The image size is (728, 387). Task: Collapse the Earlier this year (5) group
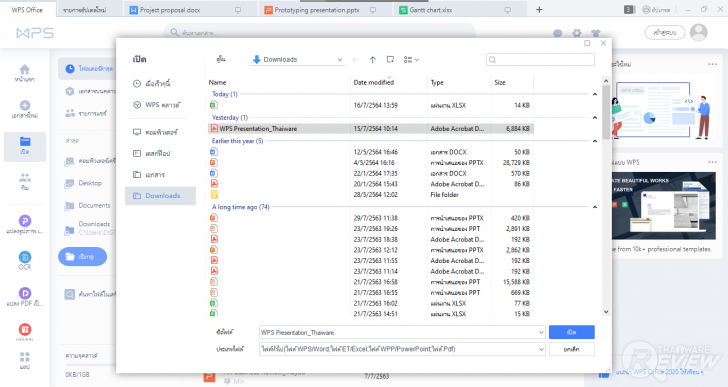595,141
